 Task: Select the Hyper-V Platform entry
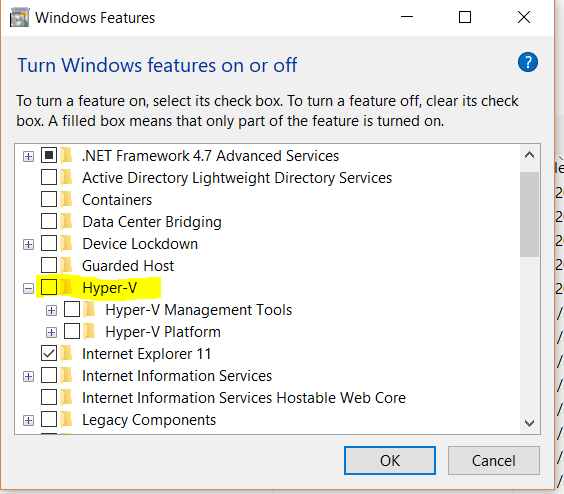[163, 332]
